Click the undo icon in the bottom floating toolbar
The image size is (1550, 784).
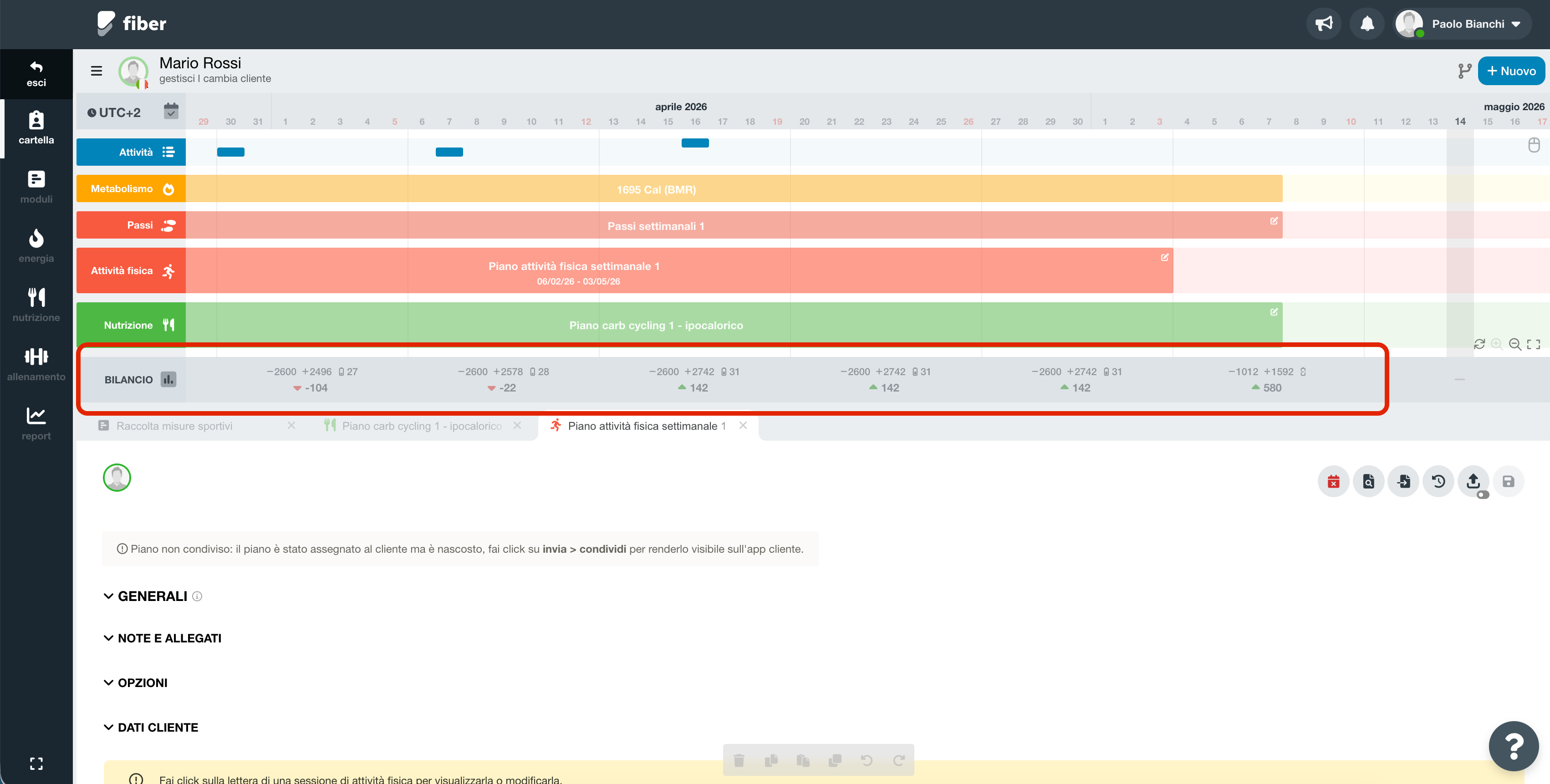pos(867,760)
